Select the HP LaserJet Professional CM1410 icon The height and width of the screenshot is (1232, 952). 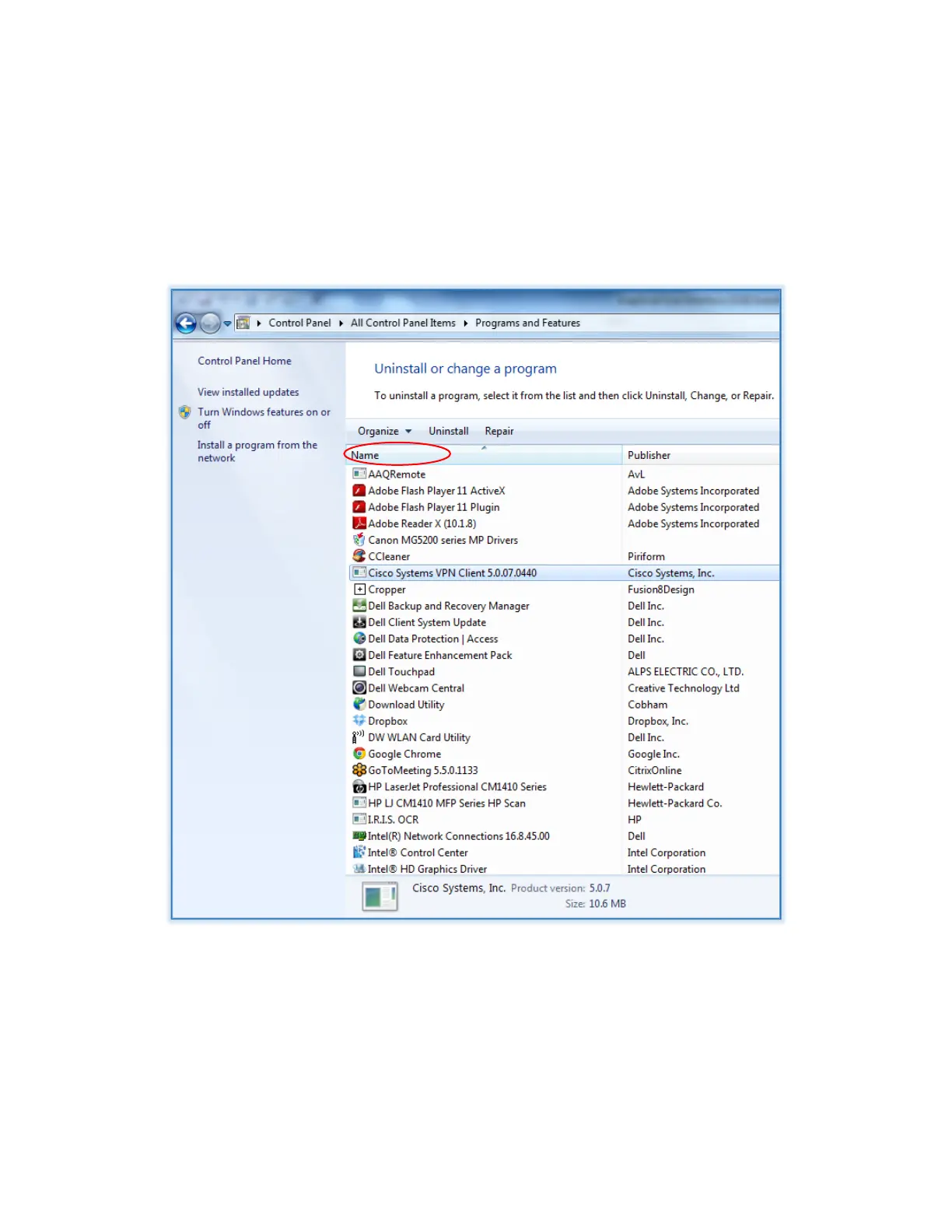coord(359,786)
